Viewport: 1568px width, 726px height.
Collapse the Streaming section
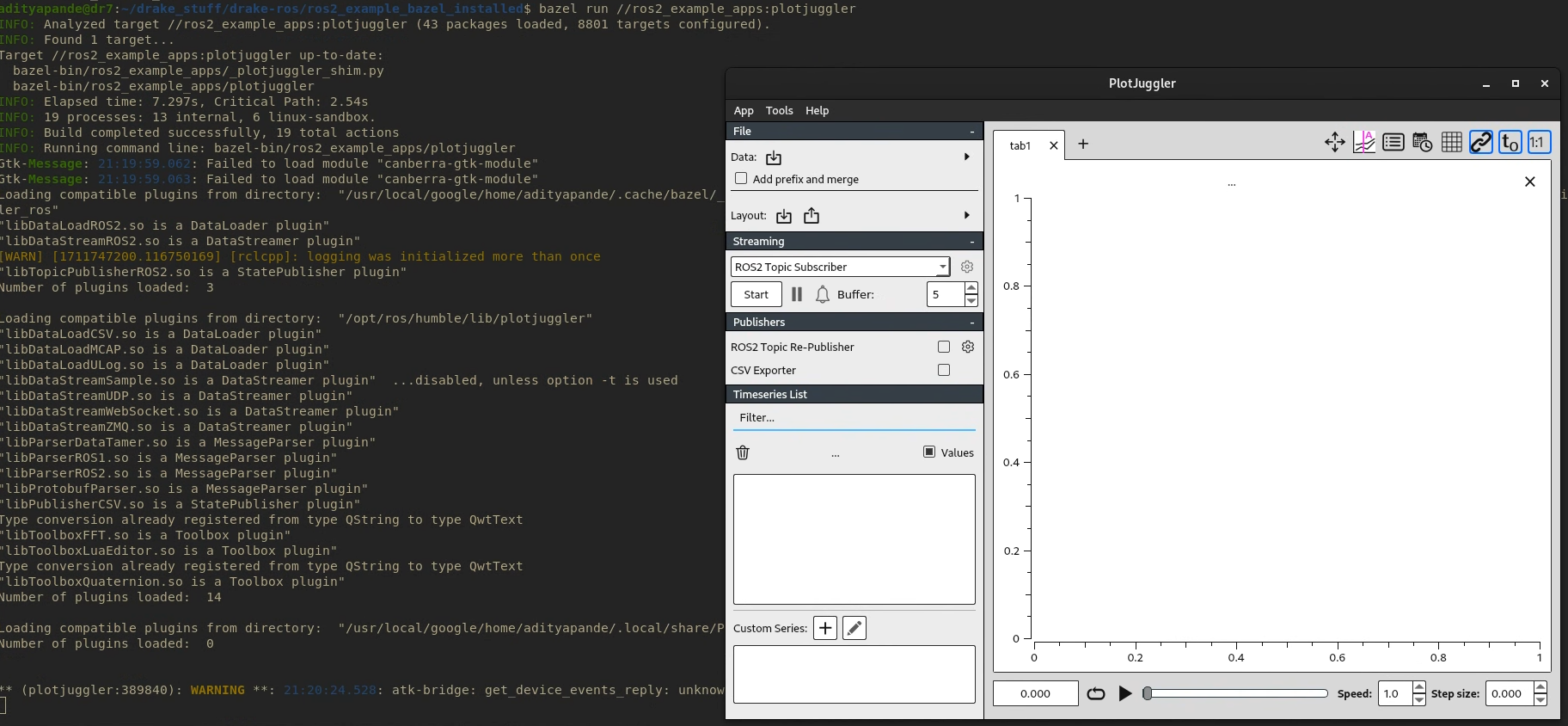click(x=972, y=242)
